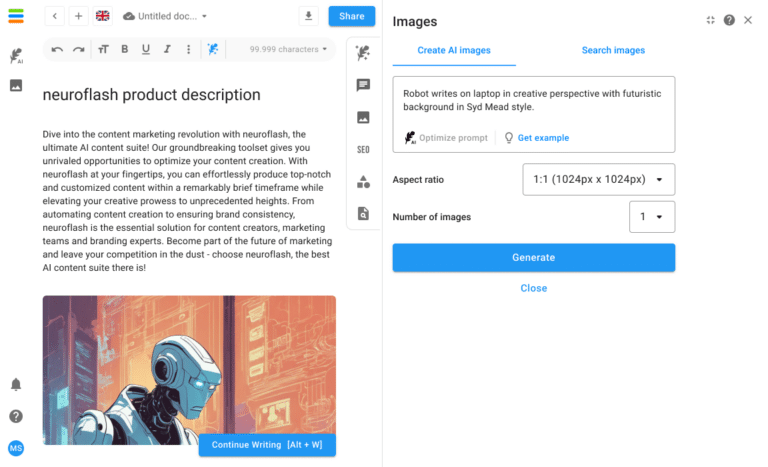Click the image icon in left sidebar
Image resolution: width=768 pixels, height=467 pixels.
pos(16,85)
